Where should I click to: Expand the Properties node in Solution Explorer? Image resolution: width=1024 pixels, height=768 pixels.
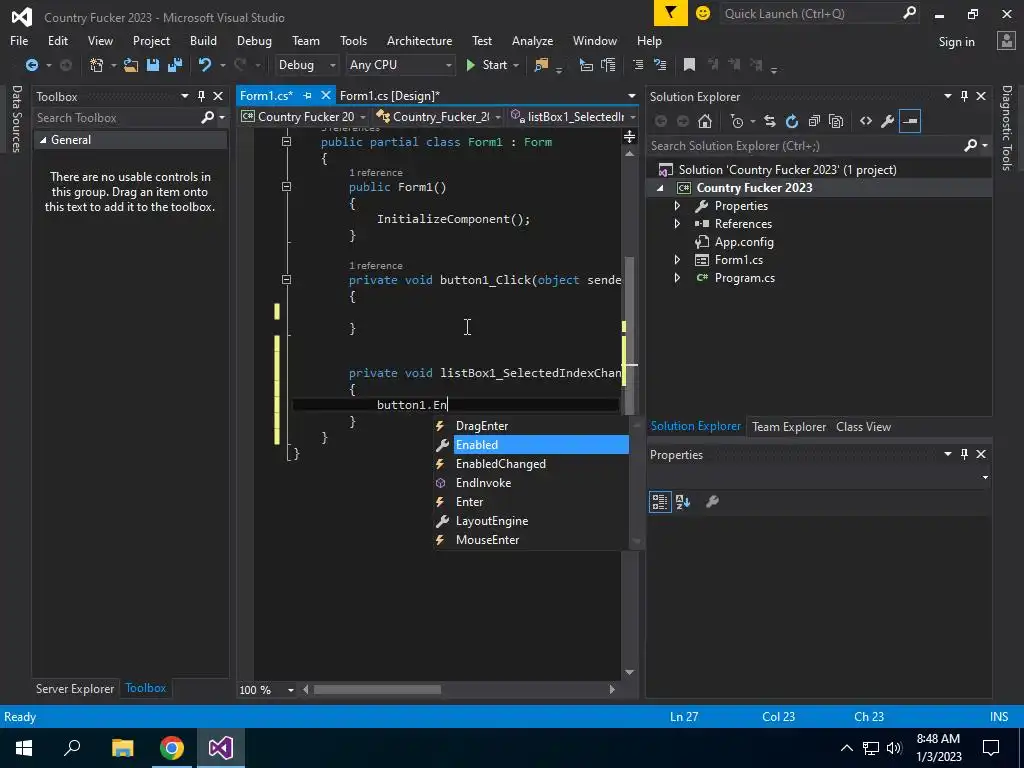(x=677, y=206)
